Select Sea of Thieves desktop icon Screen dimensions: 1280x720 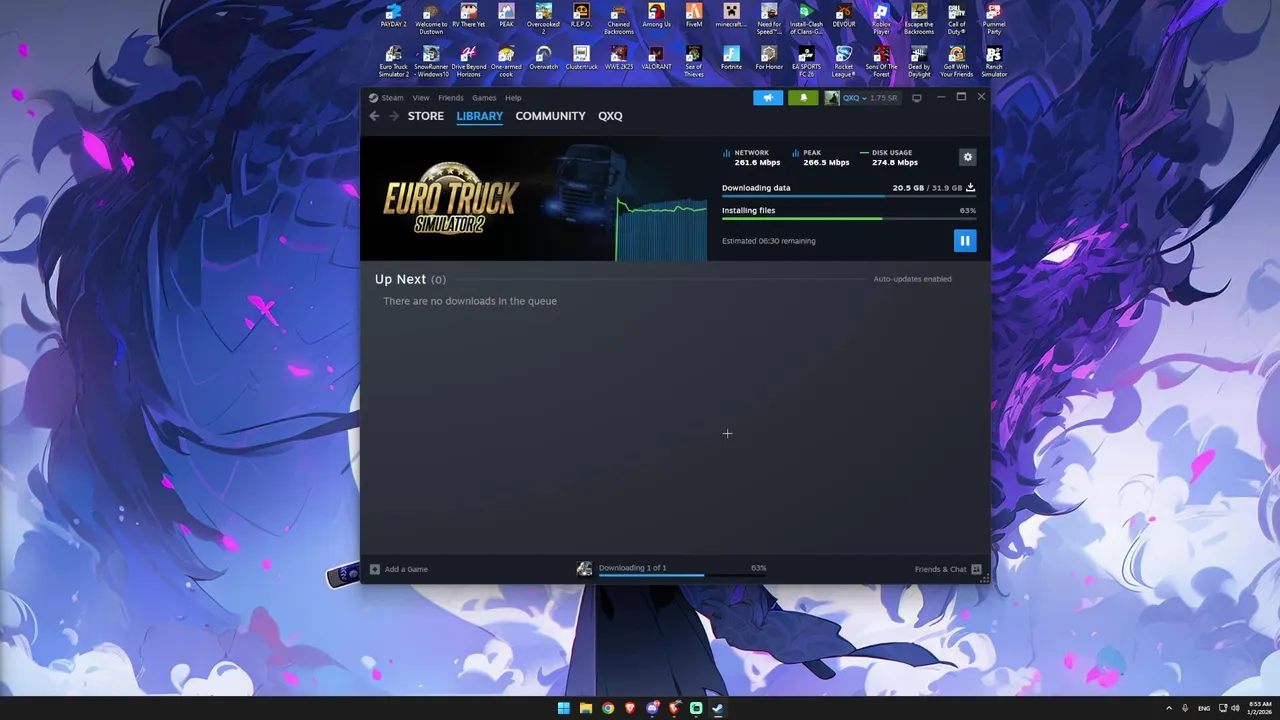pyautogui.click(x=694, y=61)
